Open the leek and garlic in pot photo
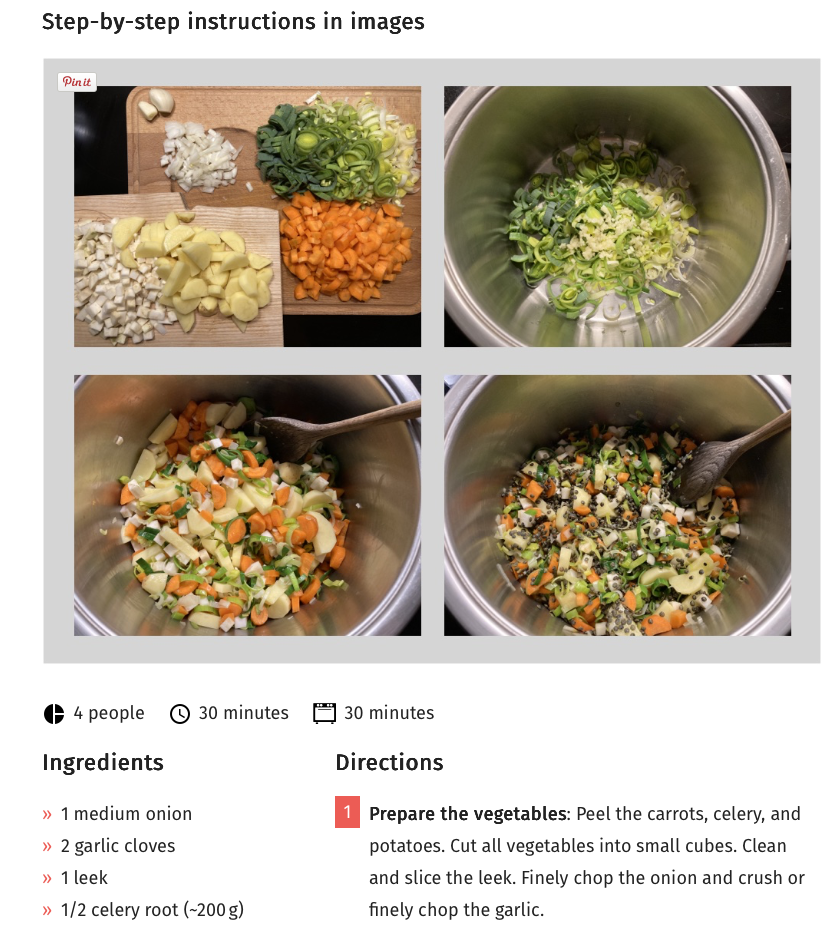Screen dimensions: 840x930 (x=618, y=216)
